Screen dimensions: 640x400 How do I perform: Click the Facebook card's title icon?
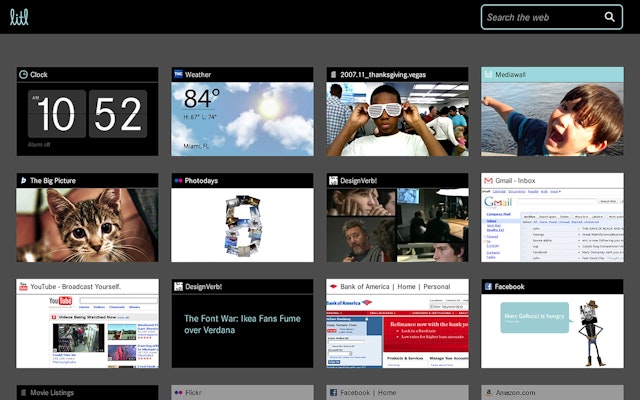point(488,287)
